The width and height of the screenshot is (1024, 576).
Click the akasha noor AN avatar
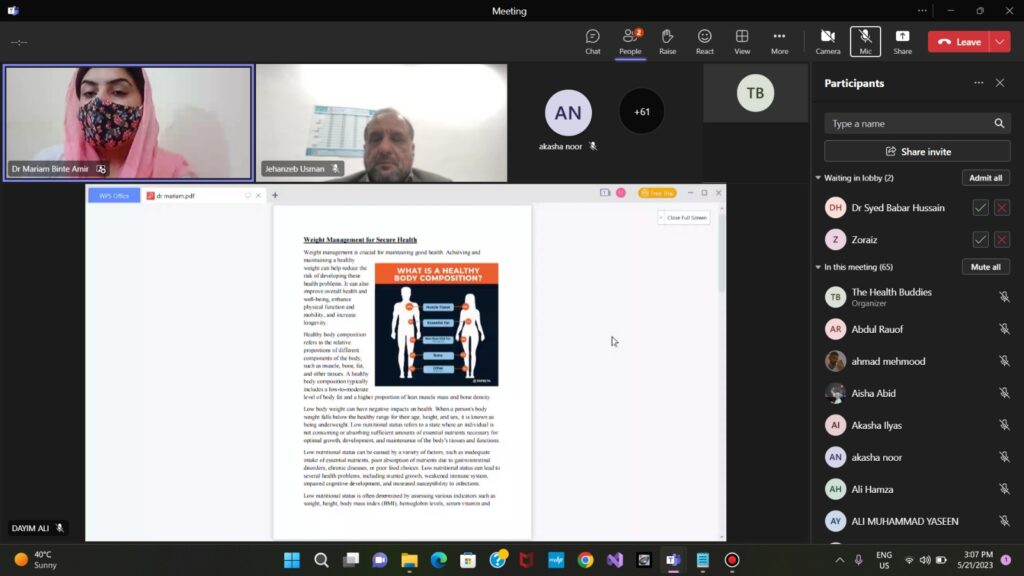(568, 113)
